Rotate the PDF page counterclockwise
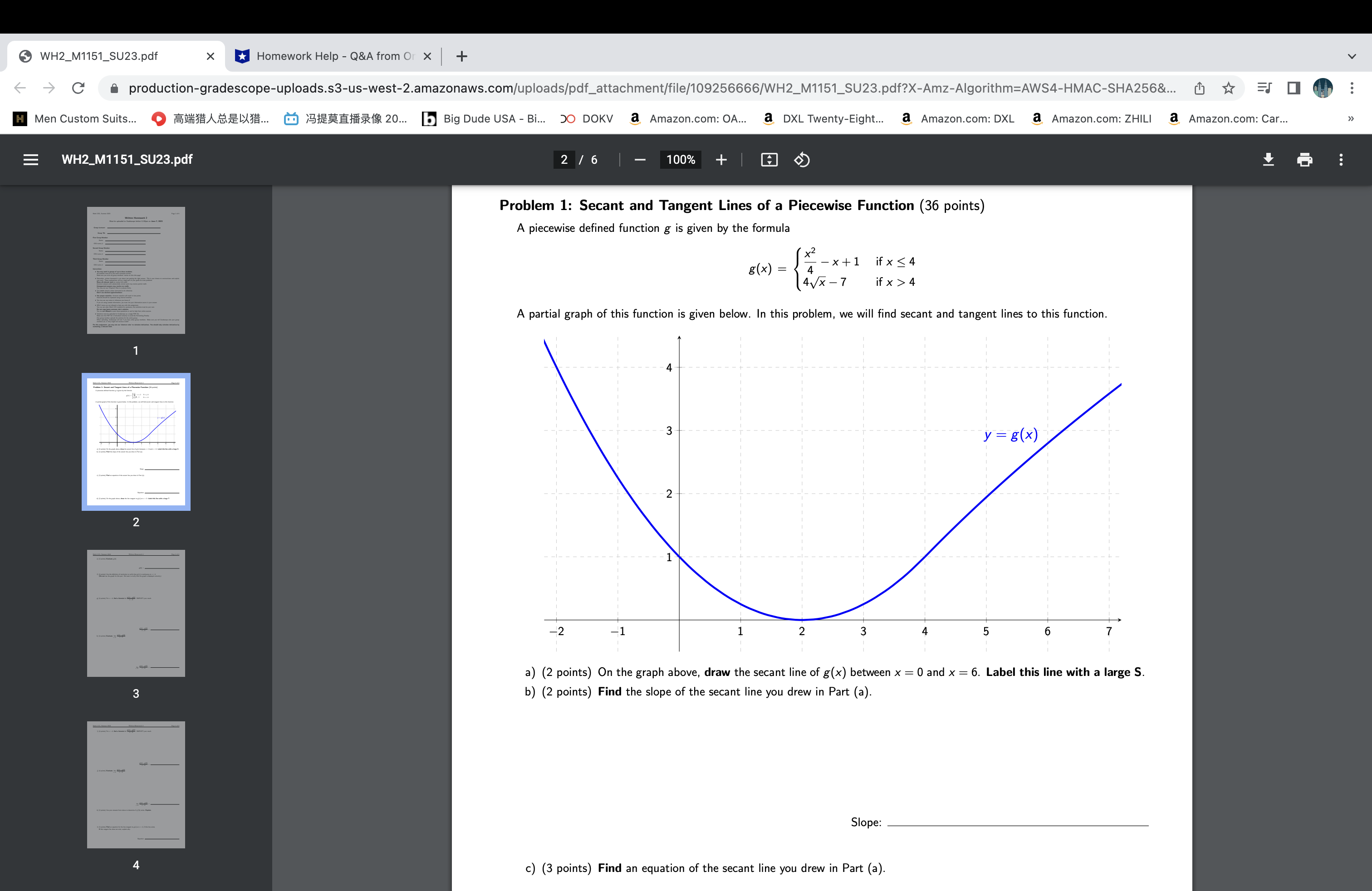 click(801, 160)
